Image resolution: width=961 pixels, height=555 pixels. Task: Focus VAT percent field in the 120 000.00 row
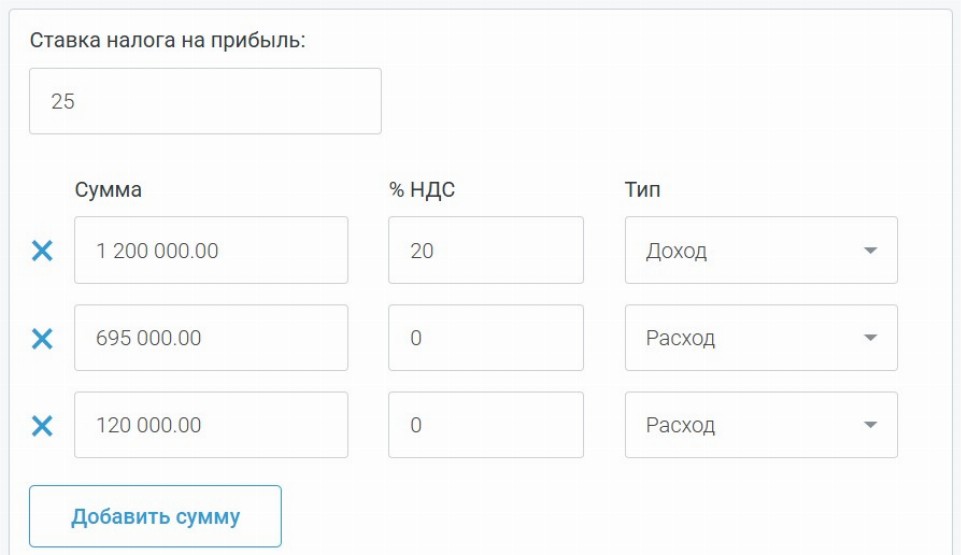[485, 425]
